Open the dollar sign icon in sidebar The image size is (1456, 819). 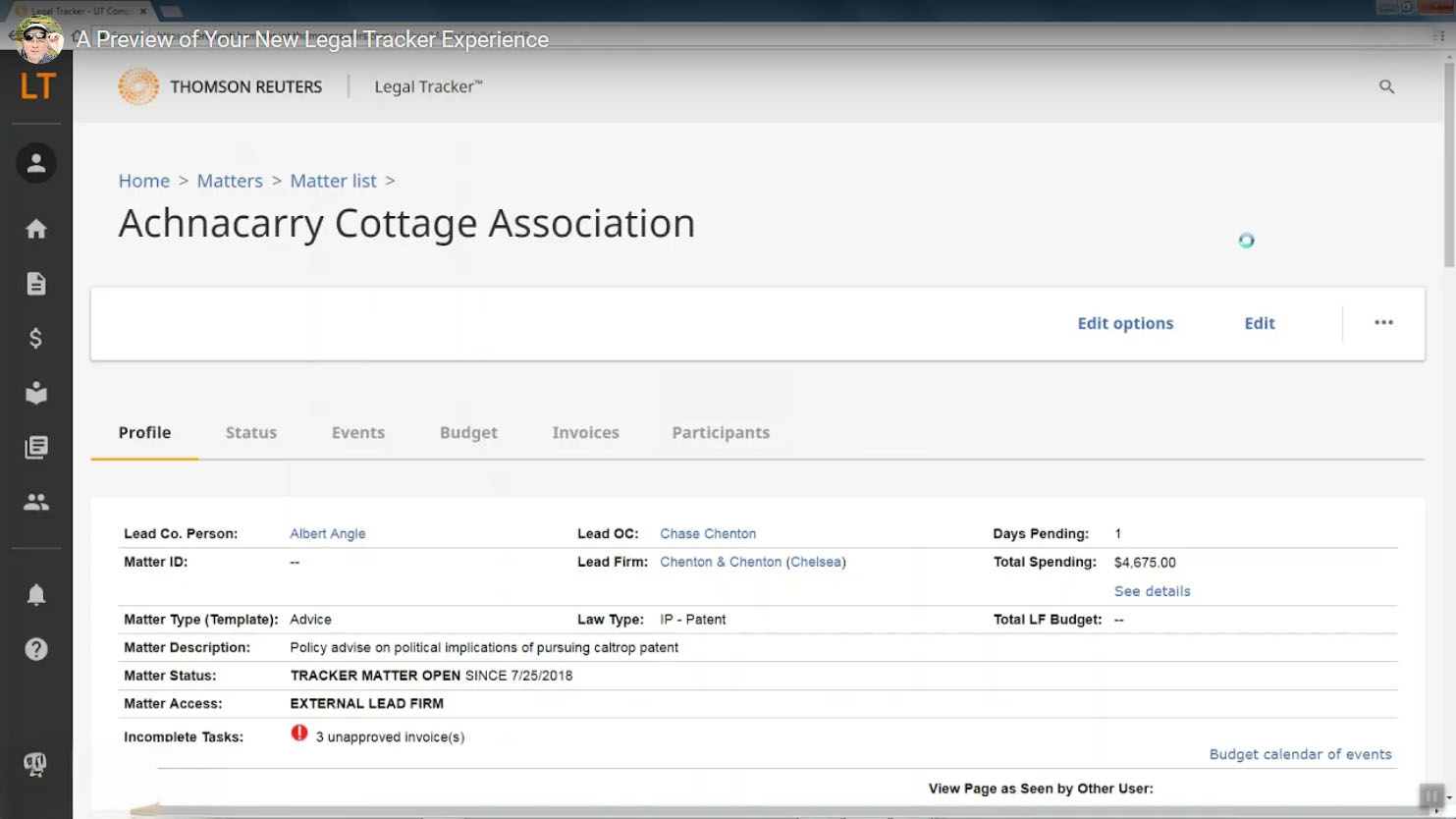click(36, 339)
